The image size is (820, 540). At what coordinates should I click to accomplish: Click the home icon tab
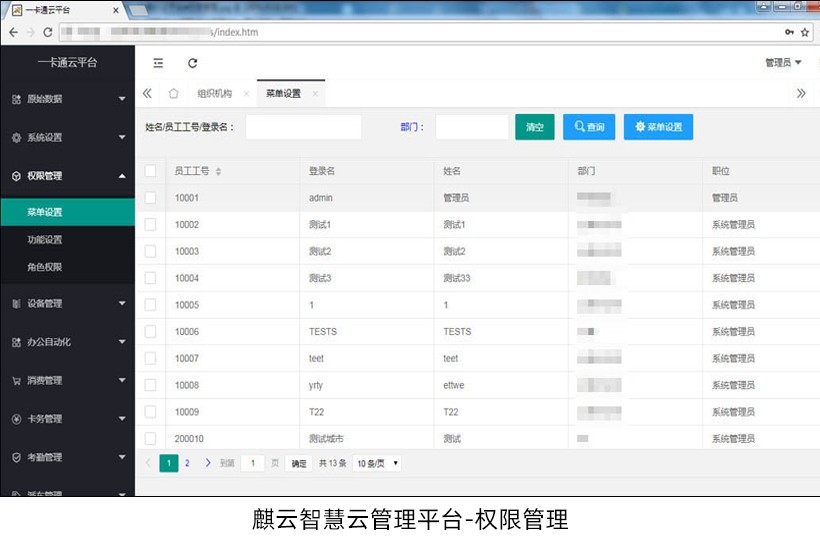tap(173, 94)
